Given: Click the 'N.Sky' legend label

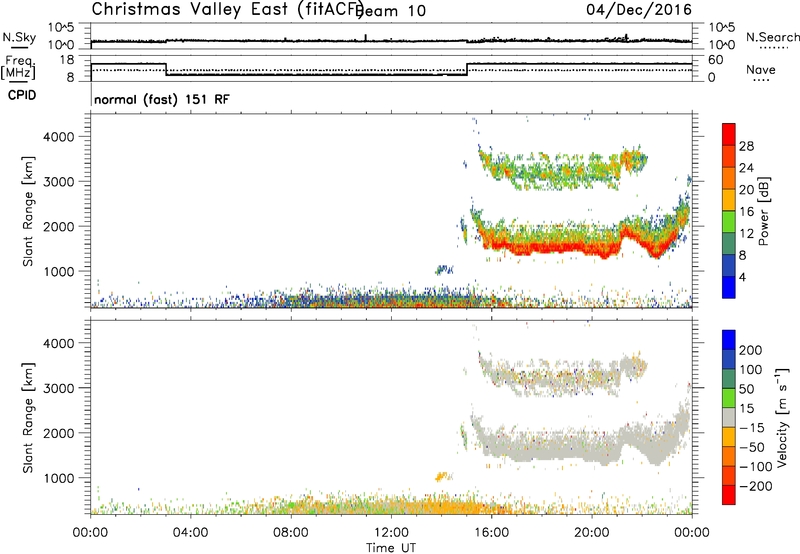Looking at the screenshot, I should coord(19,37).
